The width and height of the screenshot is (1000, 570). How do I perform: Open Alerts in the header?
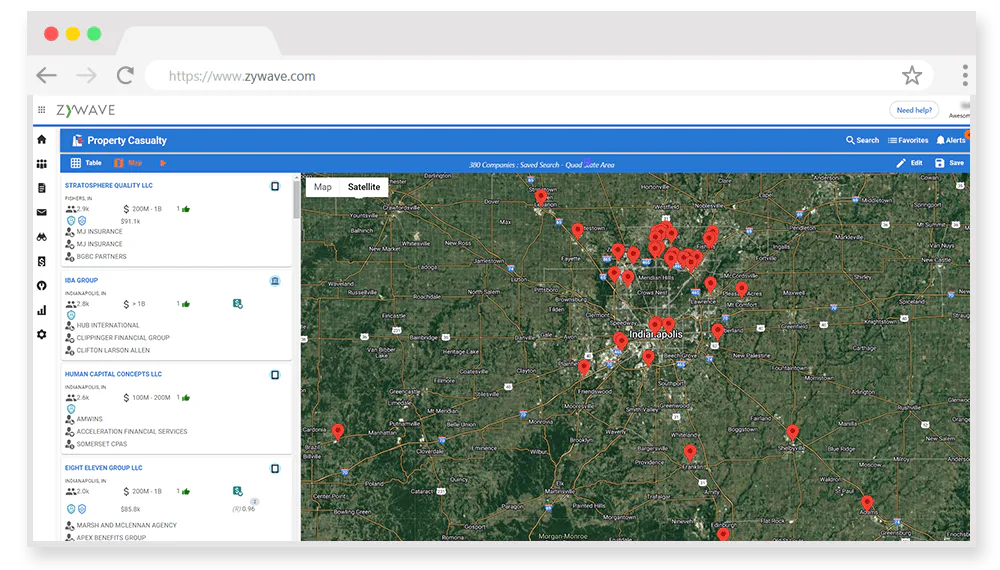(951, 140)
